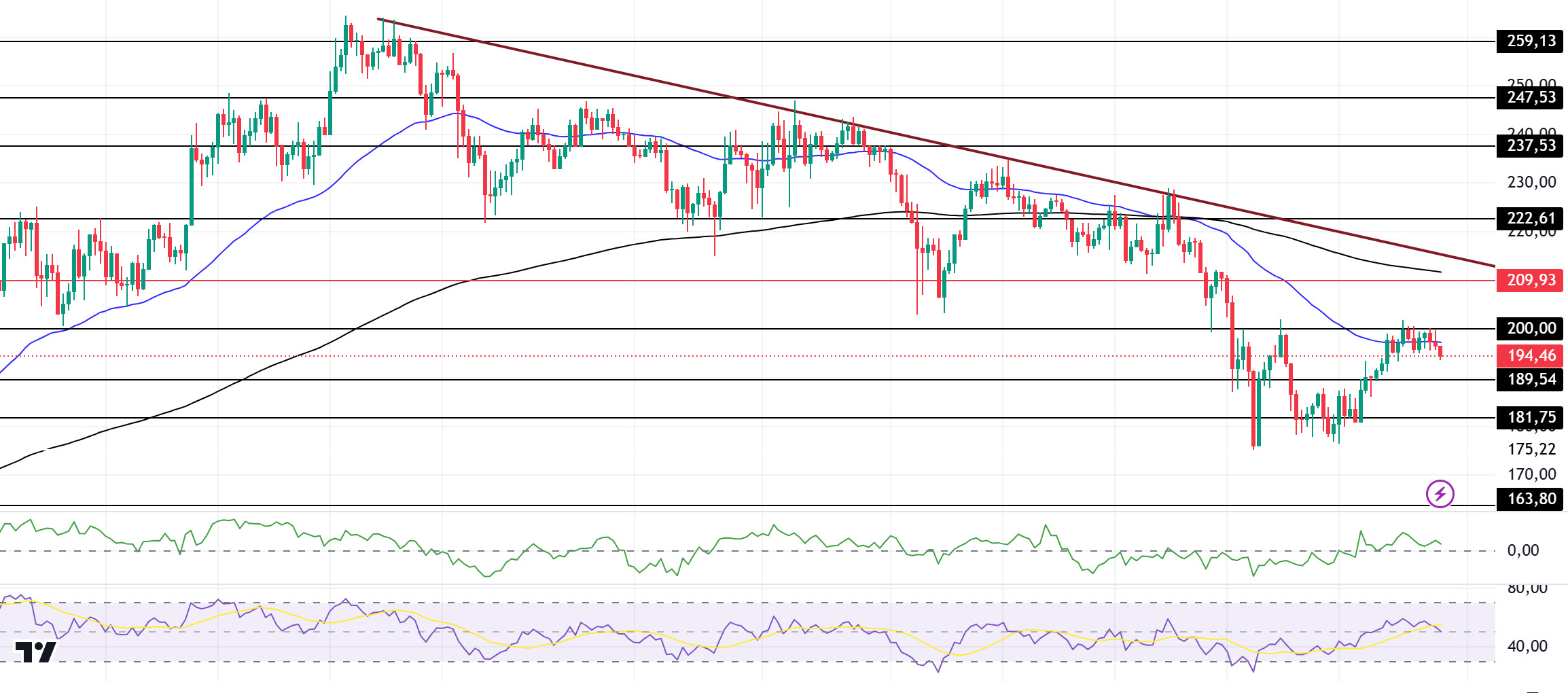The width and height of the screenshot is (1568, 693).
Task: Click the TradingView logo icon
Action: tap(35, 652)
